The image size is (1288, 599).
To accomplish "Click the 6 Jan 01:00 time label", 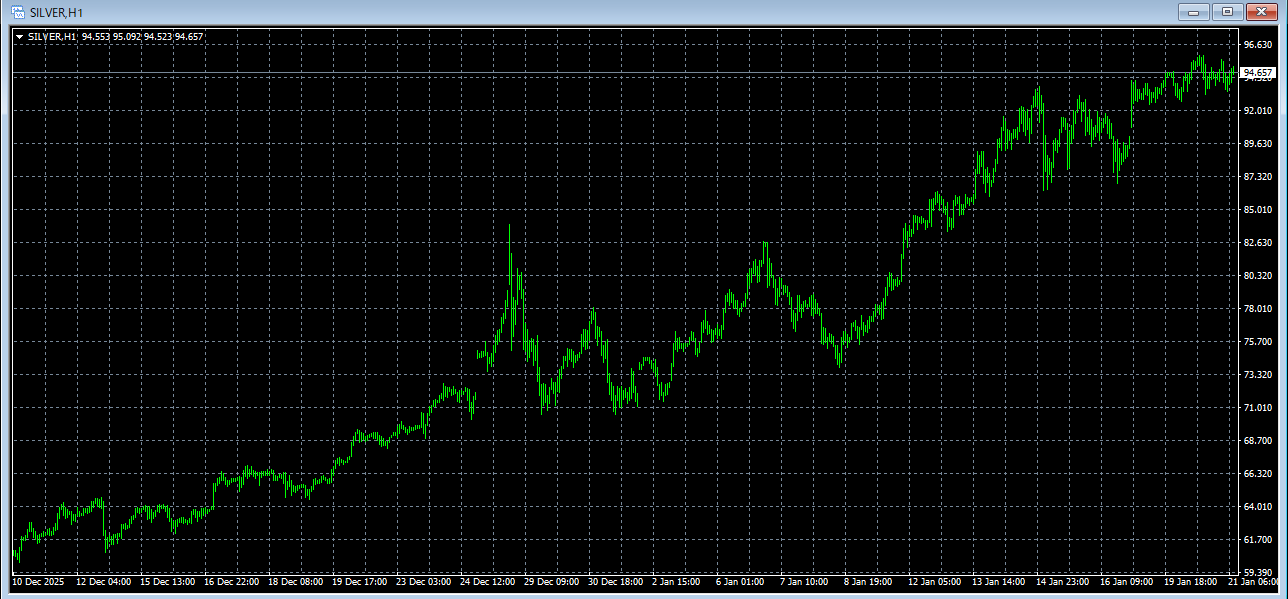I will [x=740, y=581].
